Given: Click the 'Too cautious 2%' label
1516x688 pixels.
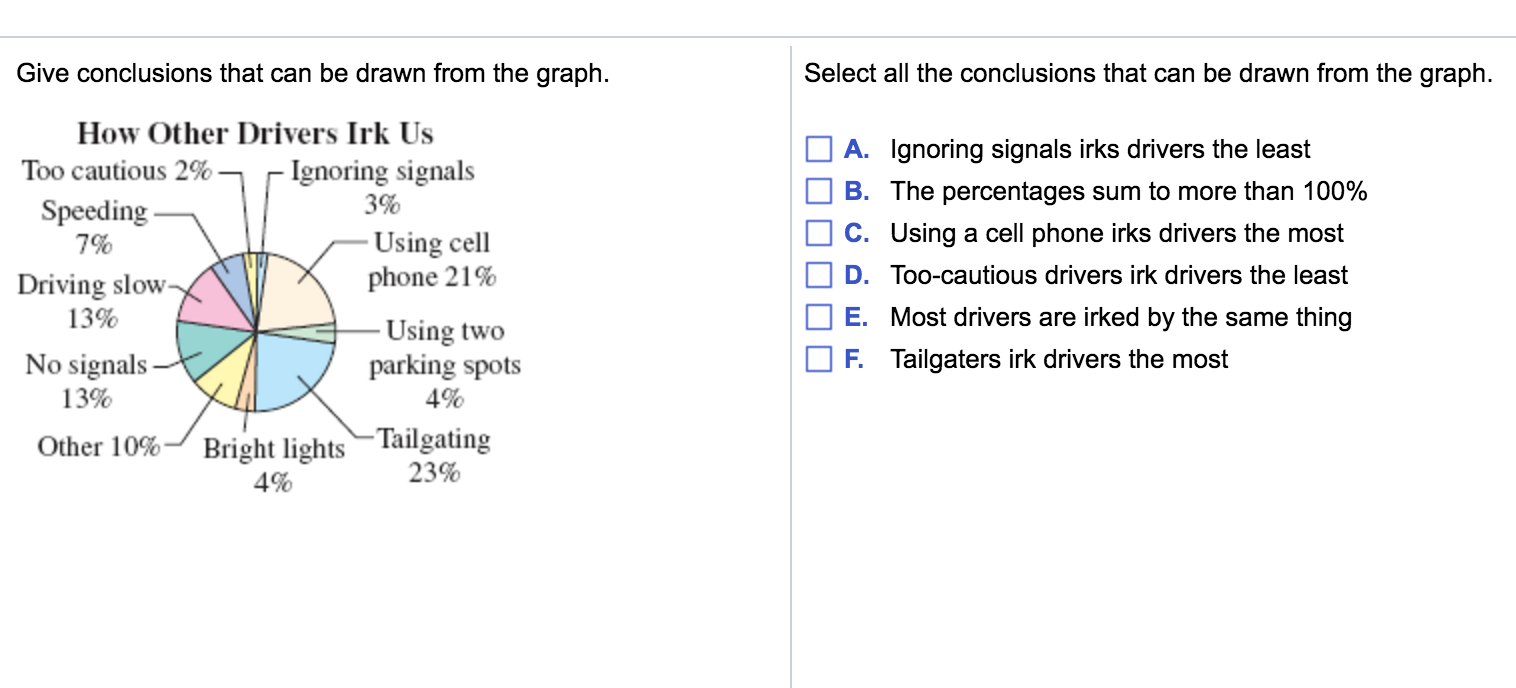Looking at the screenshot, I should tap(116, 171).
